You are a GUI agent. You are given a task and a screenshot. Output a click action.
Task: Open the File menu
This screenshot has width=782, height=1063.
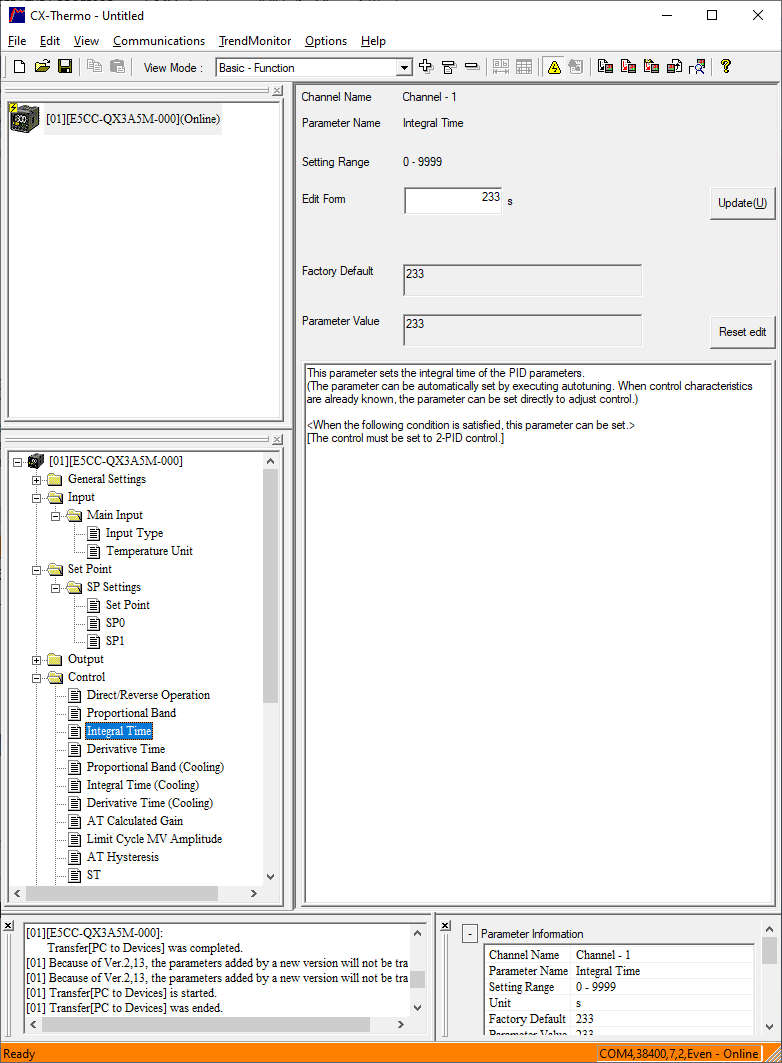[x=17, y=41]
